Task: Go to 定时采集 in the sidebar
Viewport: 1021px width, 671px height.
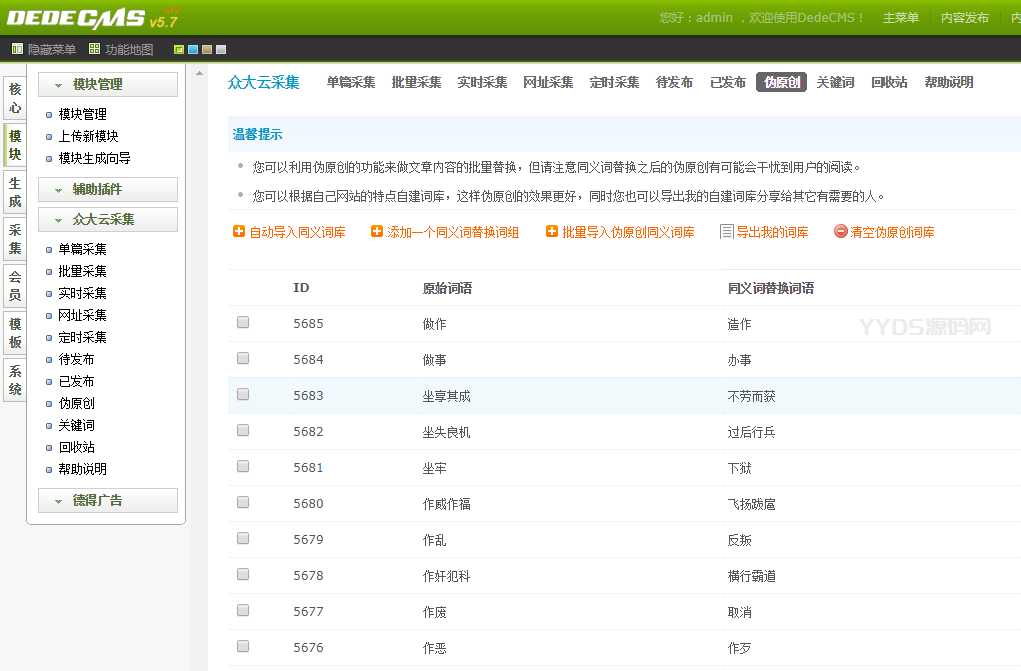Action: (x=82, y=337)
